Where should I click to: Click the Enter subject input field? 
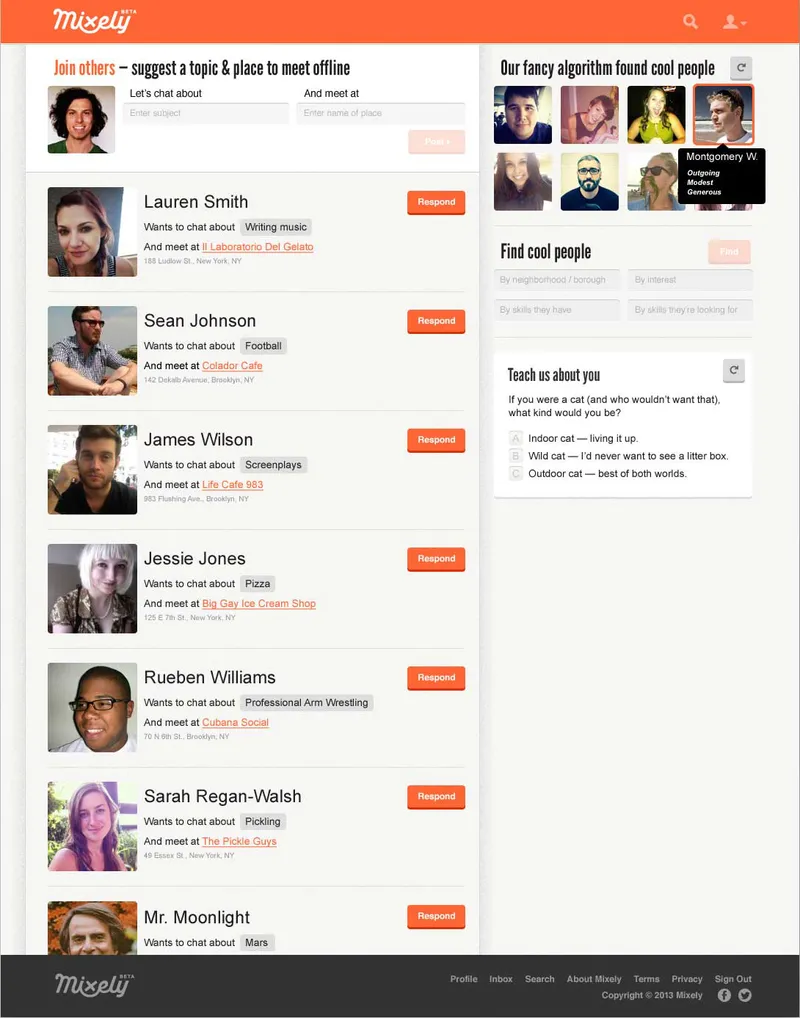pyautogui.click(x=206, y=113)
